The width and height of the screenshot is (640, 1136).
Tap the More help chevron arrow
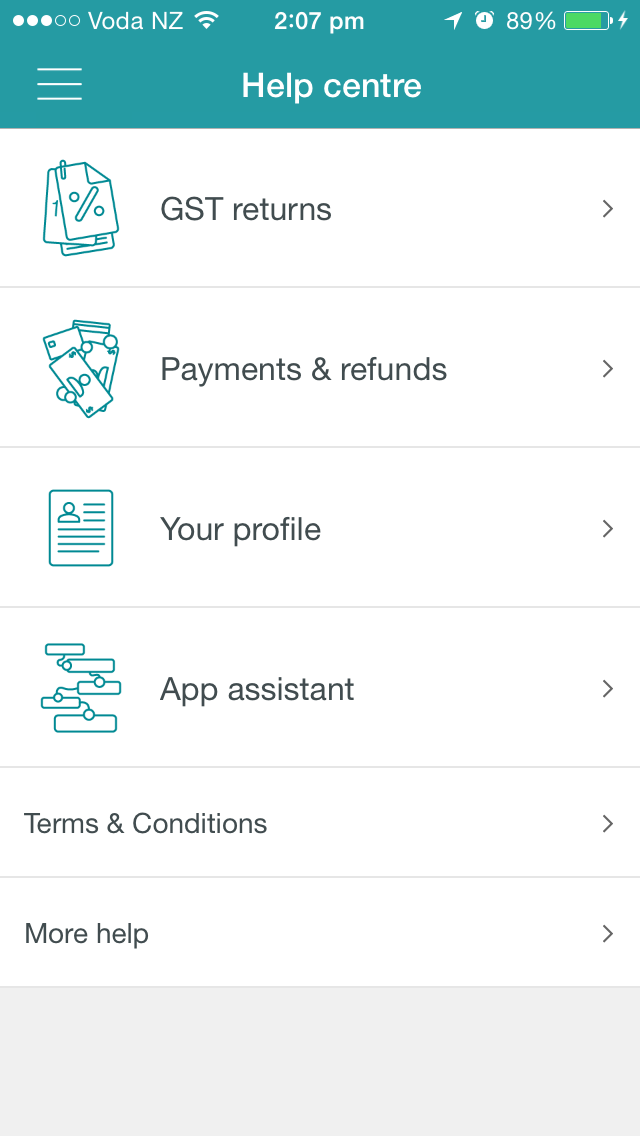(607, 934)
